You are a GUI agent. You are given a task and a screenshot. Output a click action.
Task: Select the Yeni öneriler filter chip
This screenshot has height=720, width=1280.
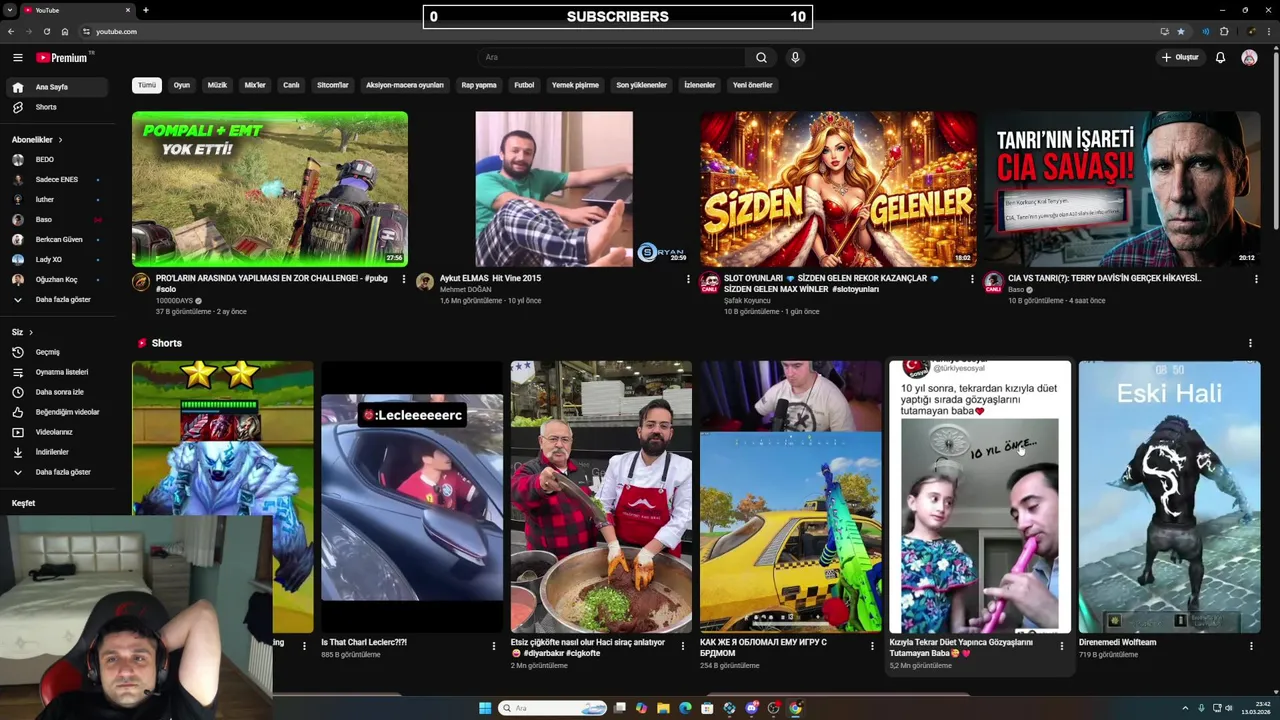753,85
